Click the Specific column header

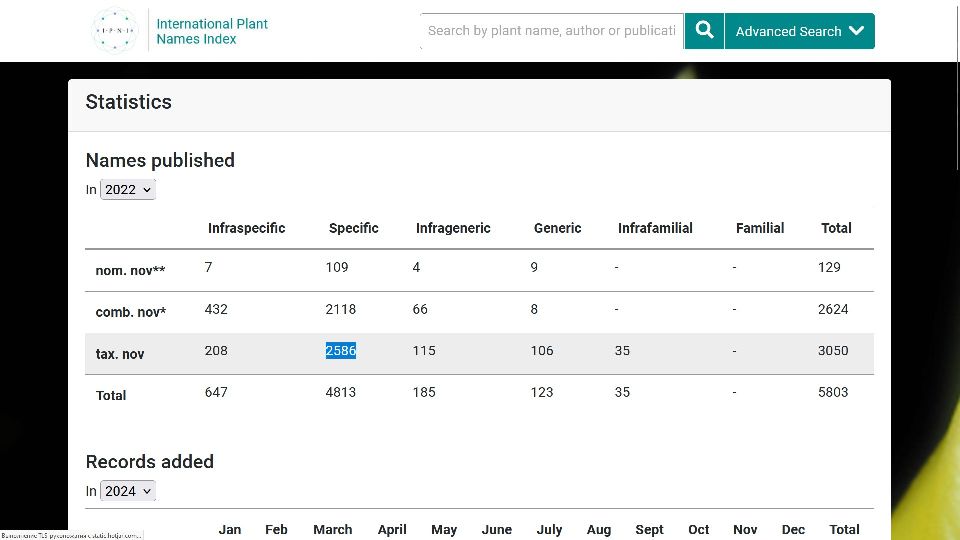click(x=353, y=228)
